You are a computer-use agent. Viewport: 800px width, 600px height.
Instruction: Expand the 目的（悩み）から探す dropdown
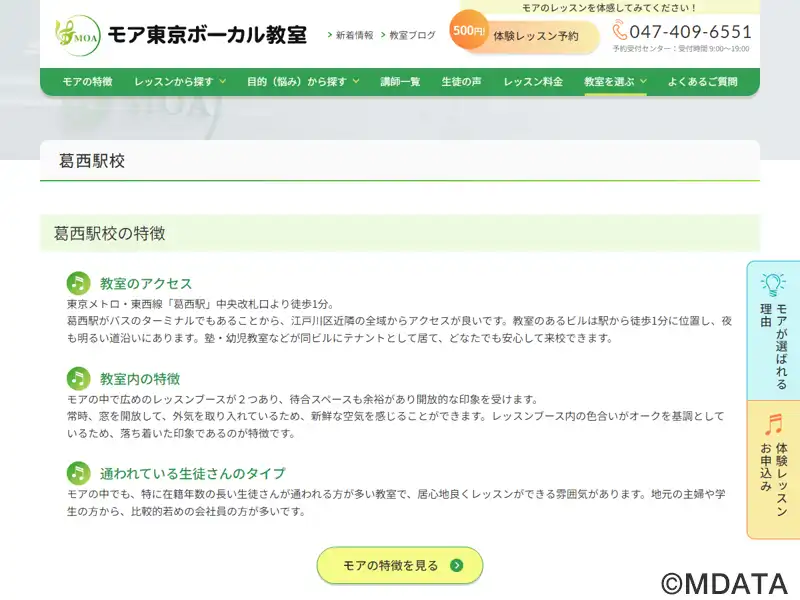pyautogui.click(x=303, y=82)
